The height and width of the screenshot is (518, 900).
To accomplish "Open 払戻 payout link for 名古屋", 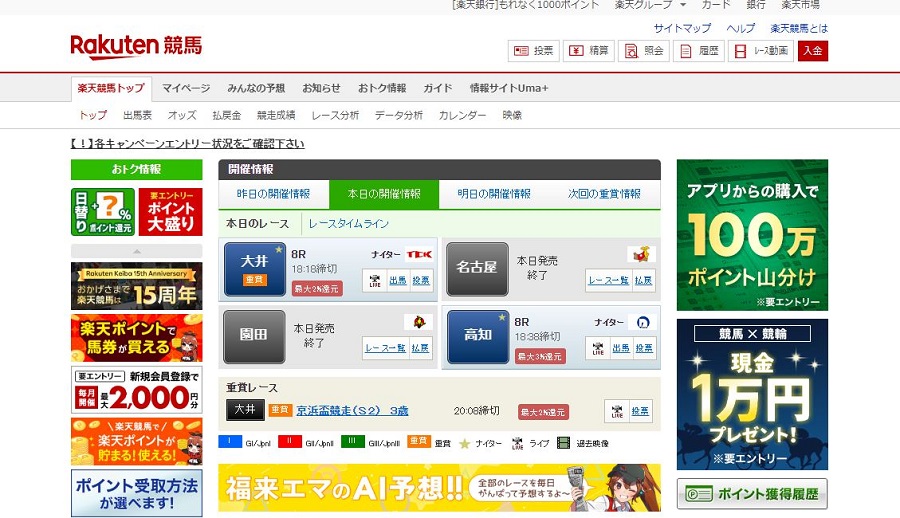I will (x=643, y=281).
